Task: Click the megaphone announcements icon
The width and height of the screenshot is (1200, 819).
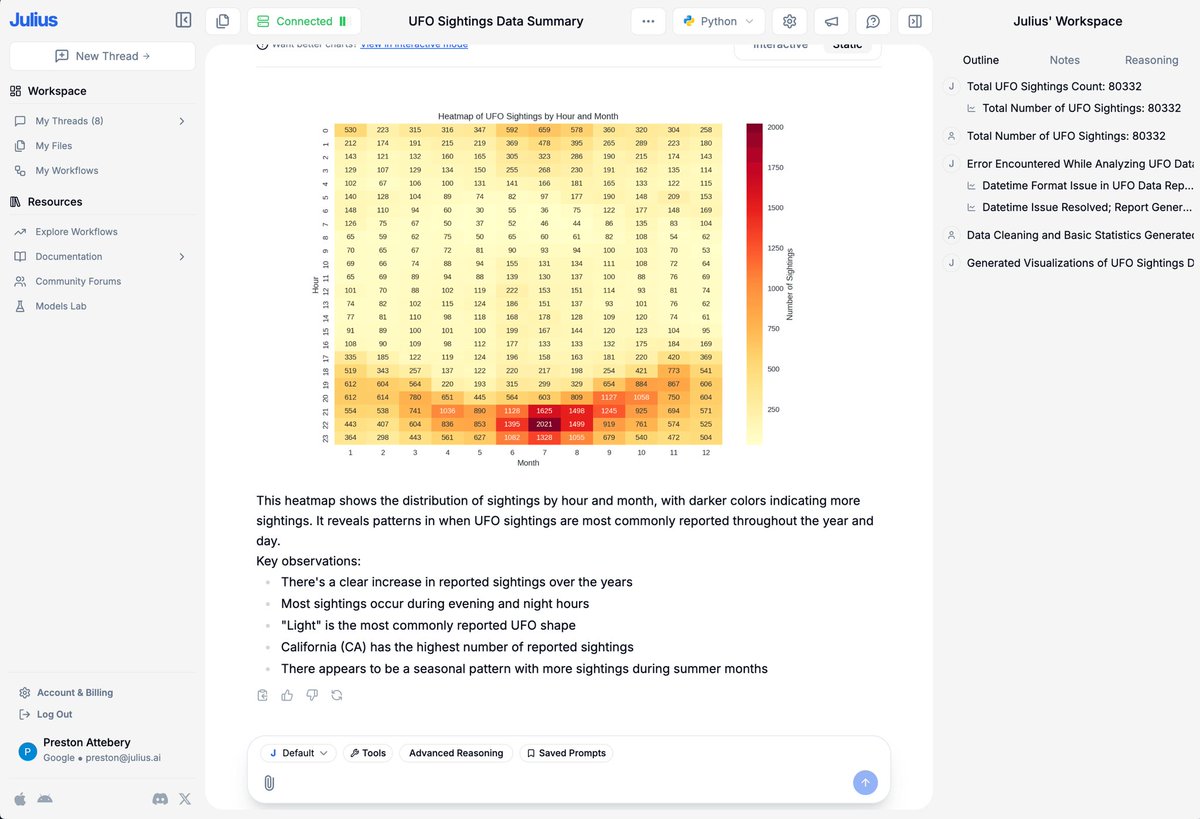Action: point(831,21)
